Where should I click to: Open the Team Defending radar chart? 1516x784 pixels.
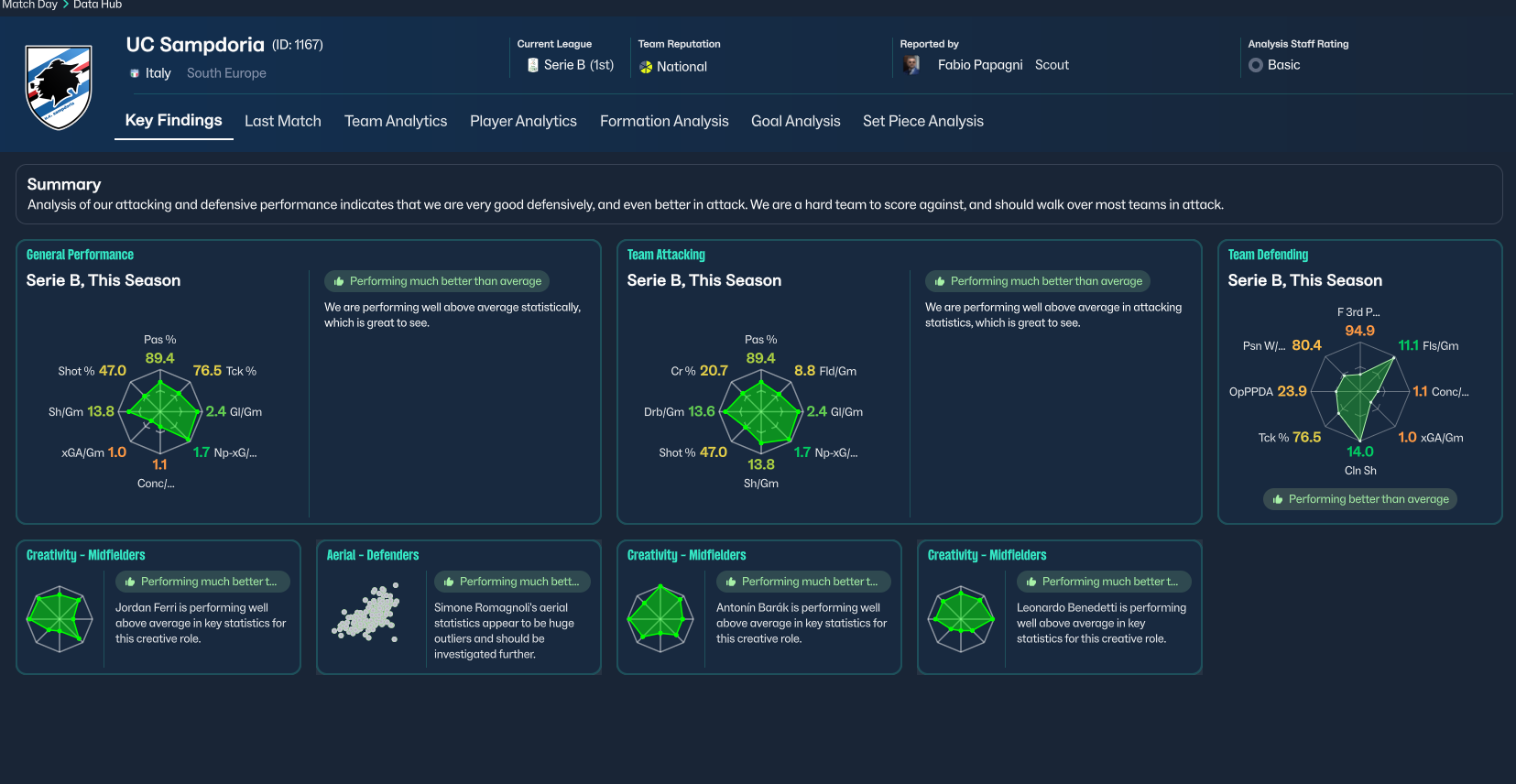tap(1359, 397)
